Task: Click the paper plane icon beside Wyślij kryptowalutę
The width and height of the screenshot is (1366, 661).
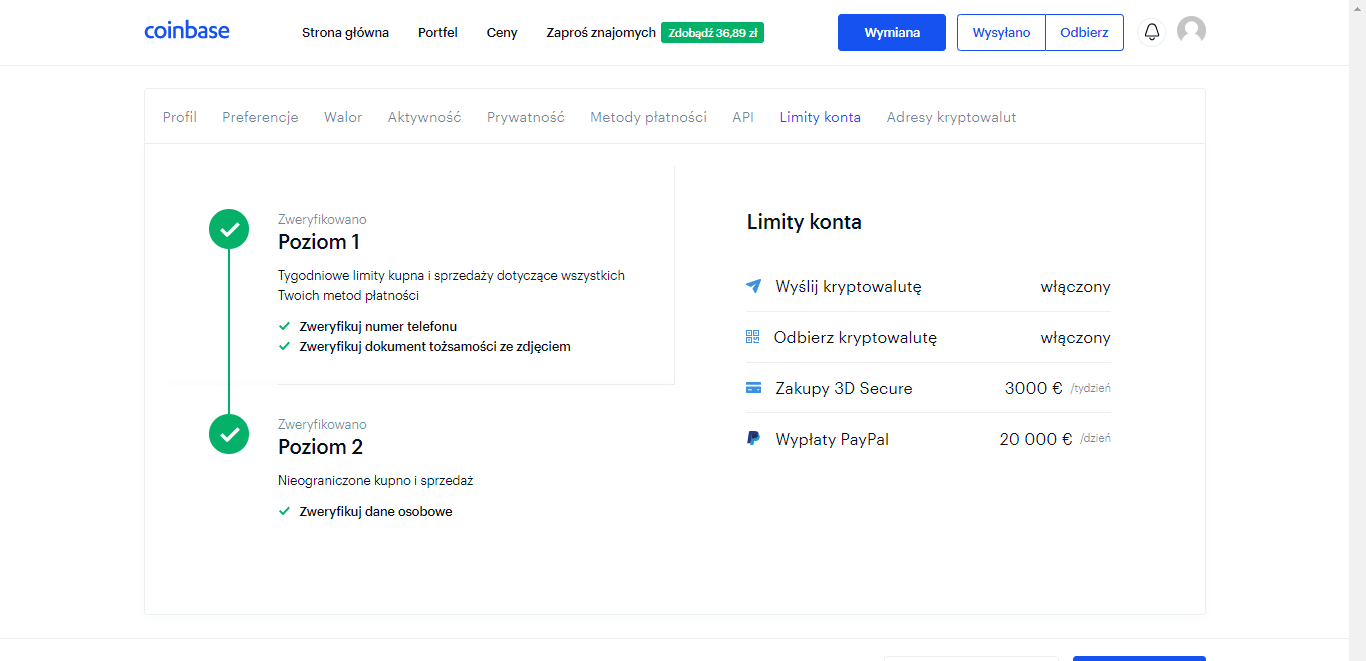Action: (753, 286)
